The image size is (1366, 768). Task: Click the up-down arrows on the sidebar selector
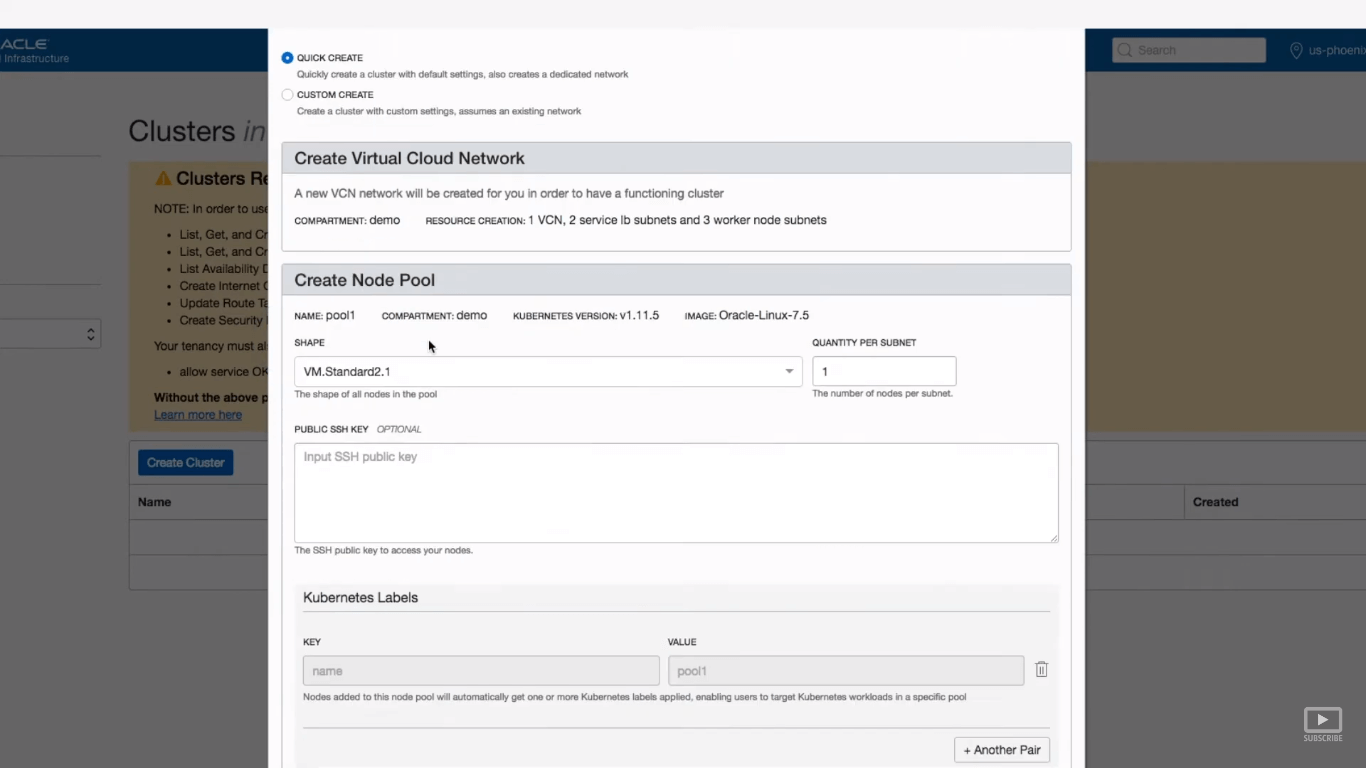[90, 333]
